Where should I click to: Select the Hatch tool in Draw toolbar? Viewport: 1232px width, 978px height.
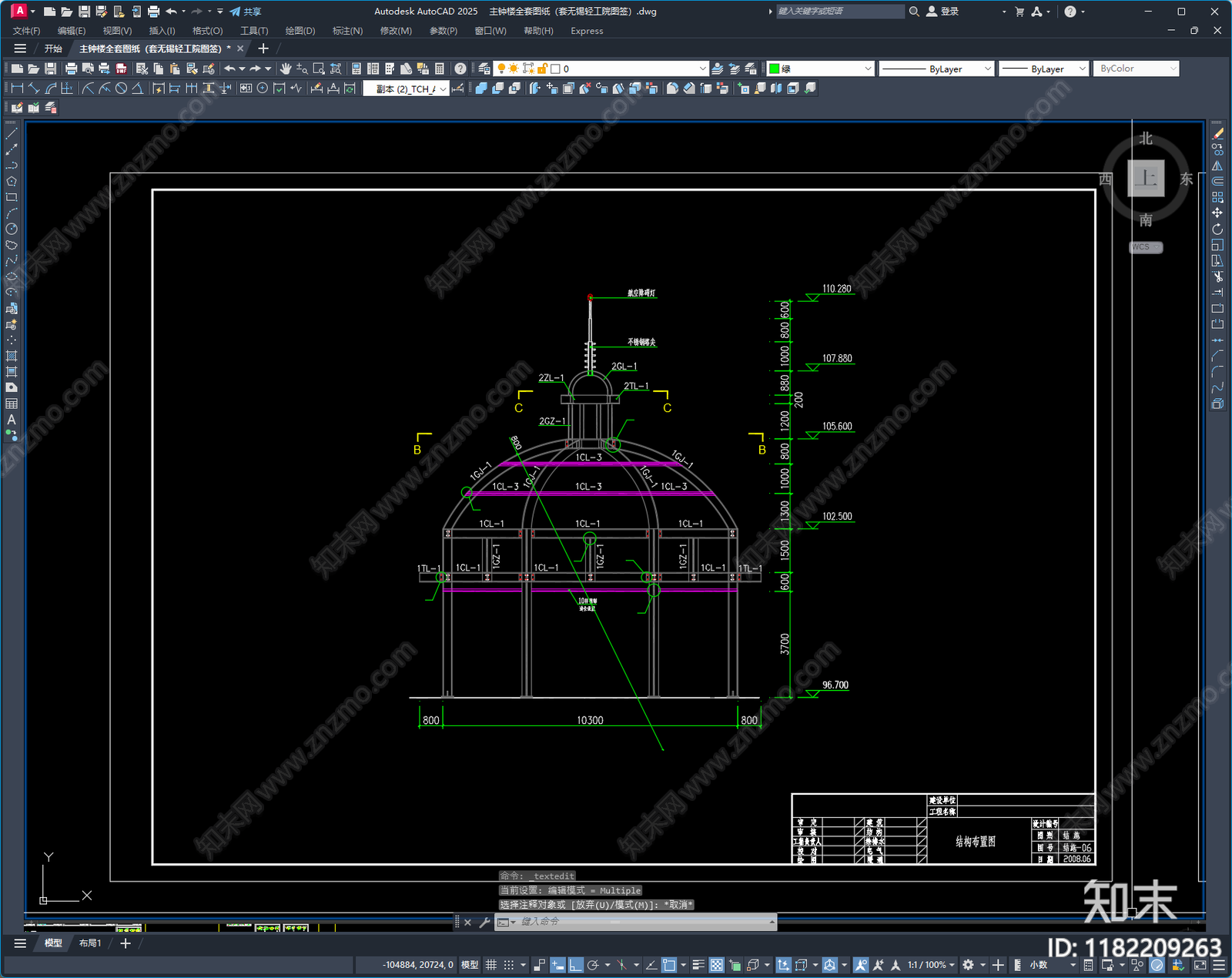click(x=11, y=356)
